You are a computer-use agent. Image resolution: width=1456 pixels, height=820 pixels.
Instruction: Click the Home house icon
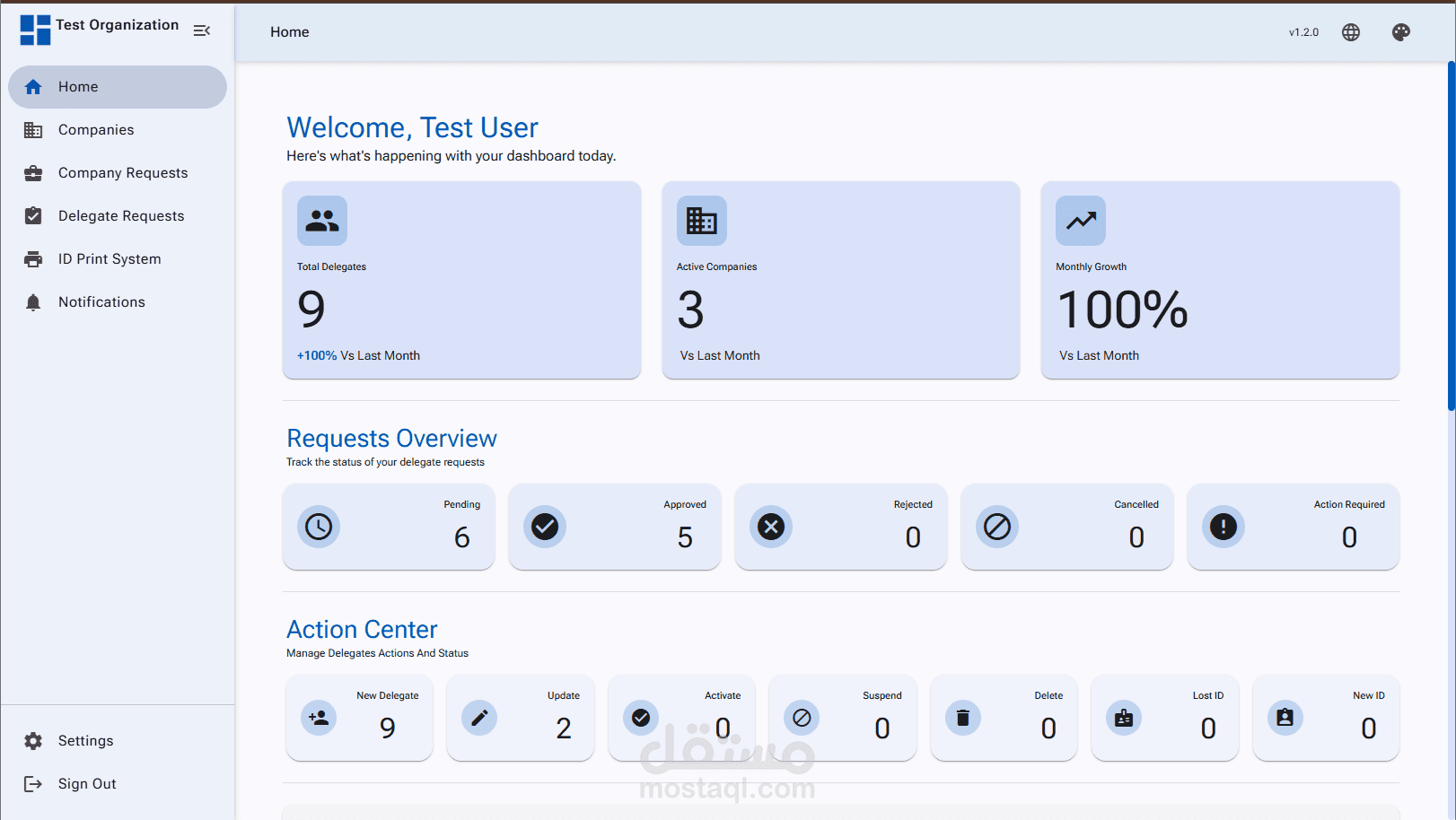tap(33, 87)
